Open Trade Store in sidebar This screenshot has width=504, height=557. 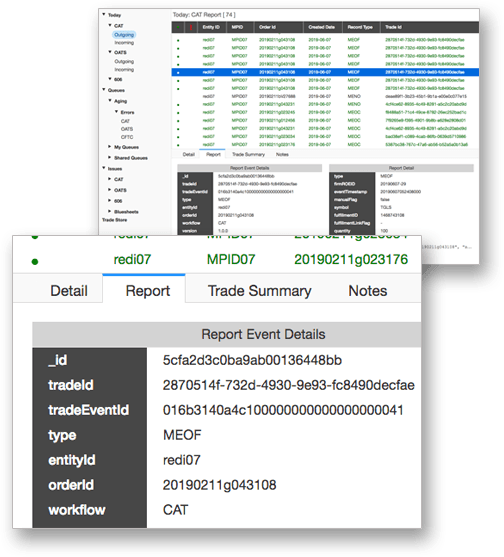(x=114, y=220)
